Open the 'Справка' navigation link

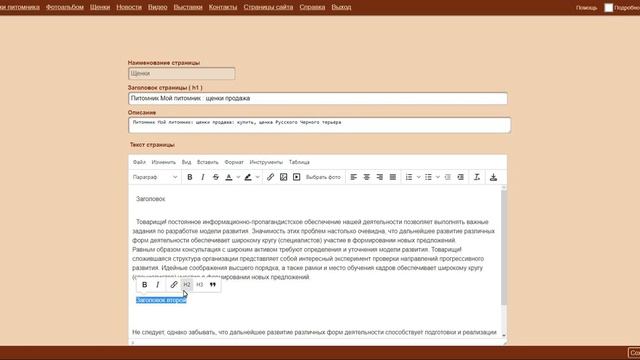(x=312, y=7)
